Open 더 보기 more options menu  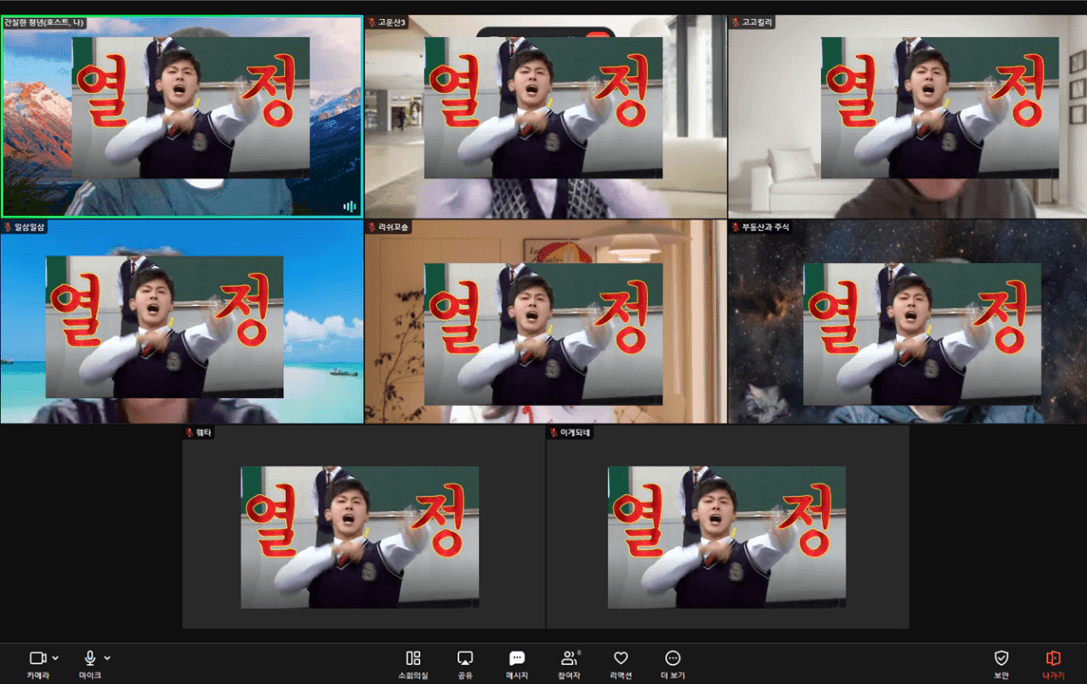pos(672,664)
